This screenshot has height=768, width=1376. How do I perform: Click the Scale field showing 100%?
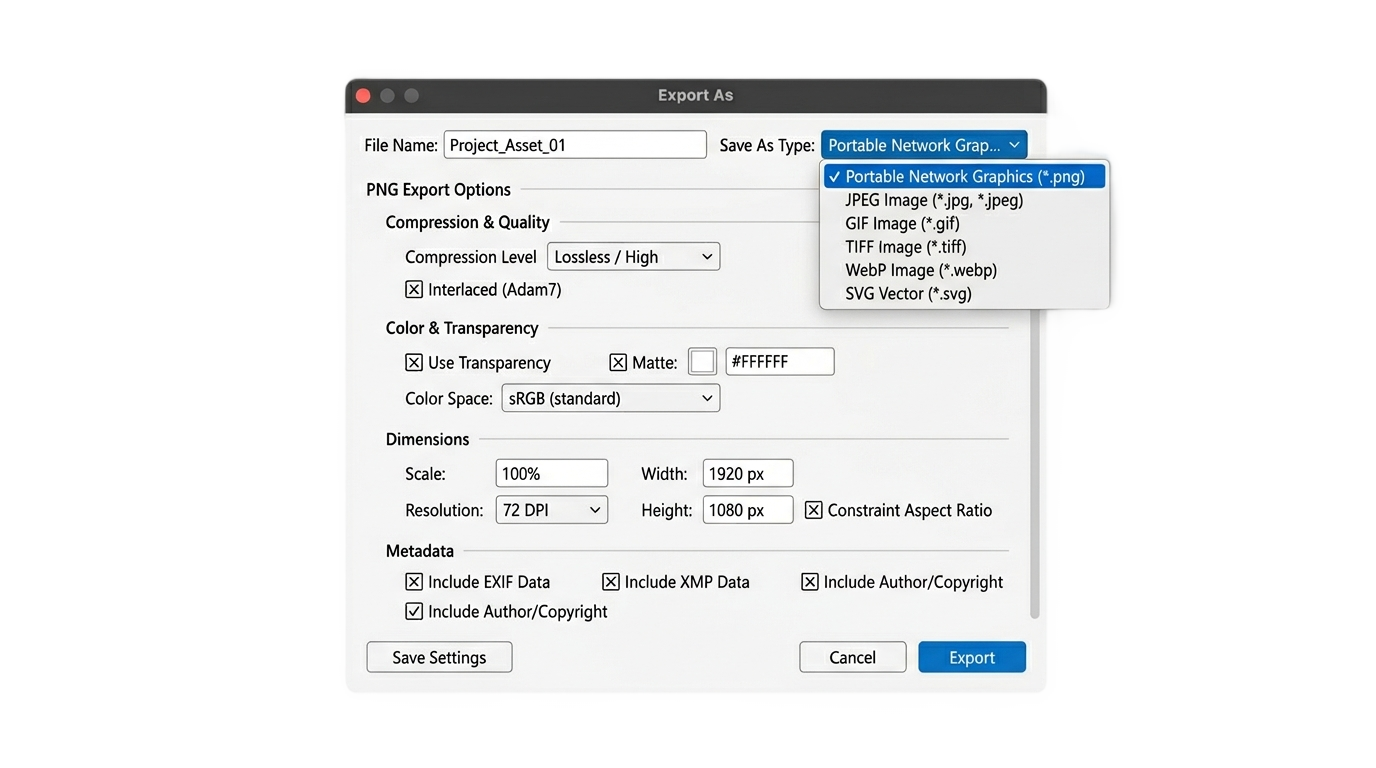(x=552, y=473)
